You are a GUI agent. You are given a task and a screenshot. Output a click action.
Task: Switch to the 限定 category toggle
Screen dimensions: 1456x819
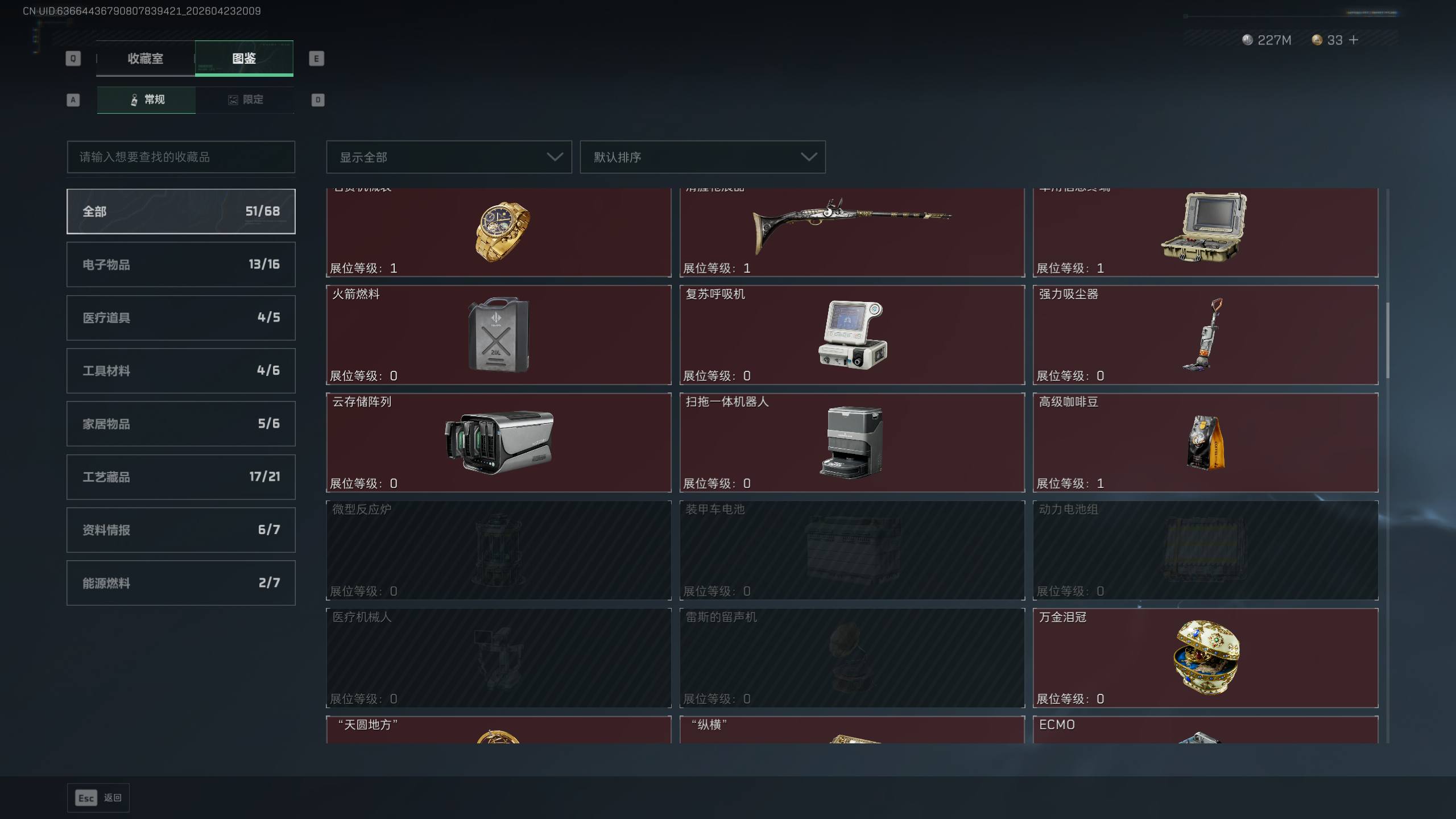(245, 100)
